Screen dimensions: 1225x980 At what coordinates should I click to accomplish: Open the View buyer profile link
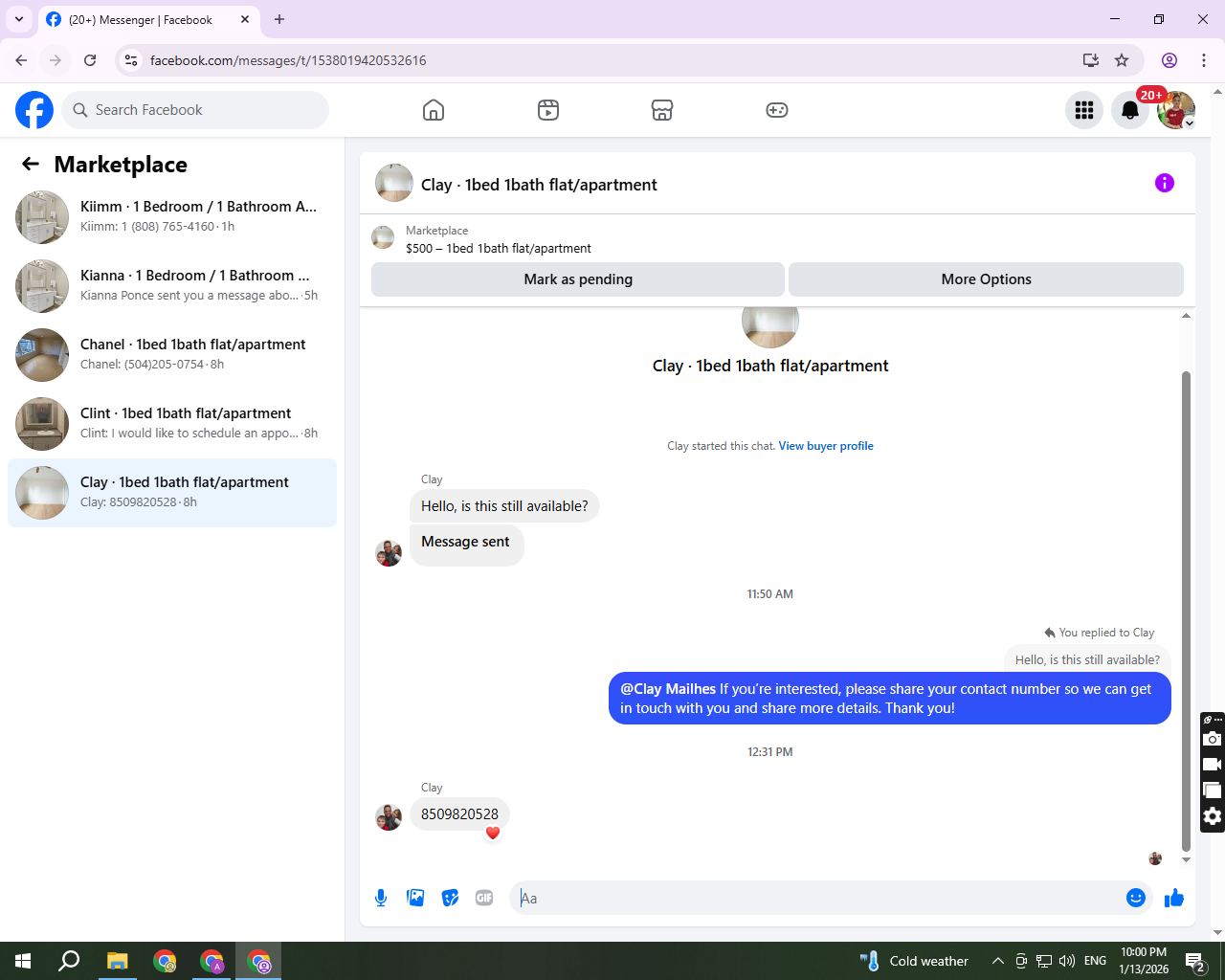coord(826,446)
